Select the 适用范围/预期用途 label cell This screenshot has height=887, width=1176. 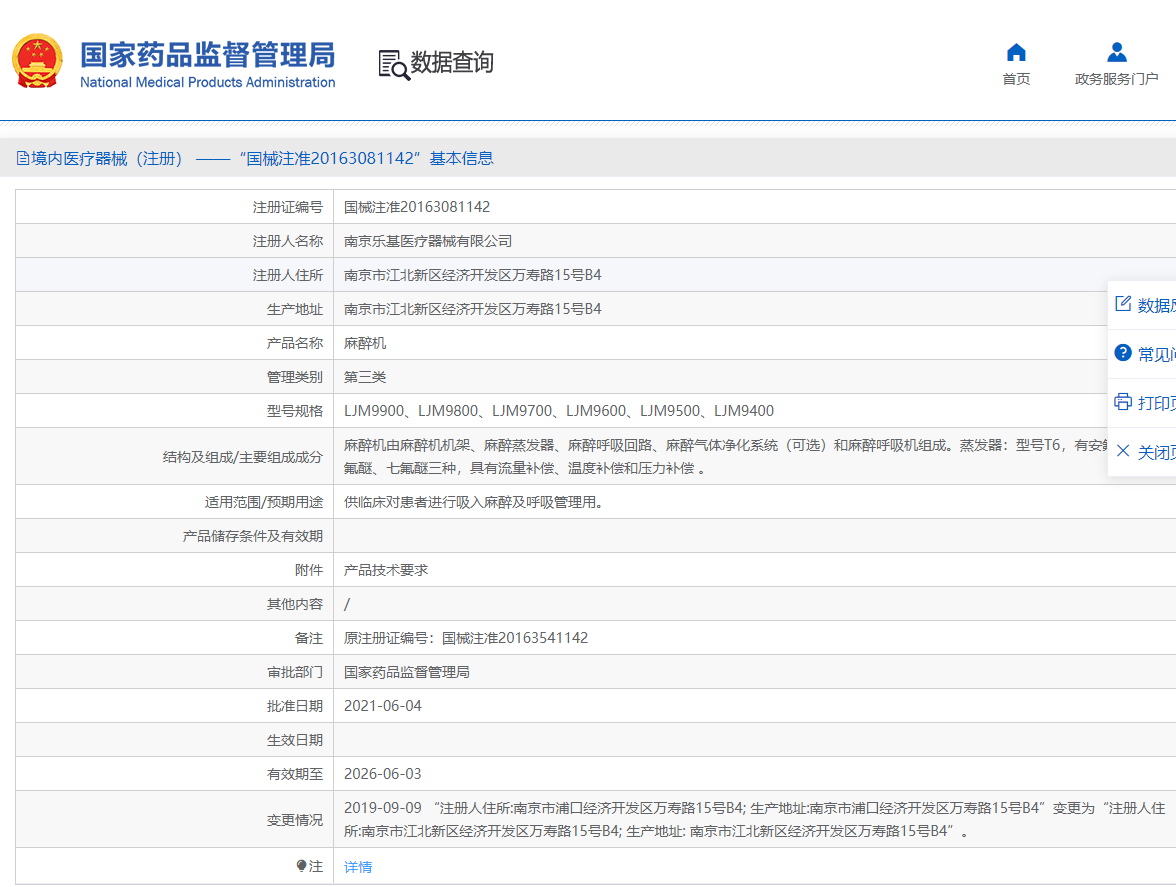click(175, 502)
